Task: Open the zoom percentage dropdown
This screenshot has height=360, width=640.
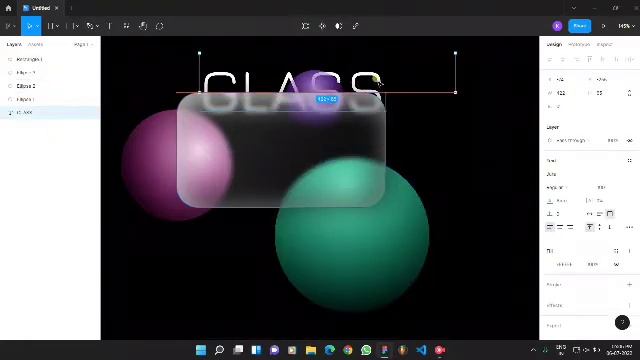Action: coord(626,26)
